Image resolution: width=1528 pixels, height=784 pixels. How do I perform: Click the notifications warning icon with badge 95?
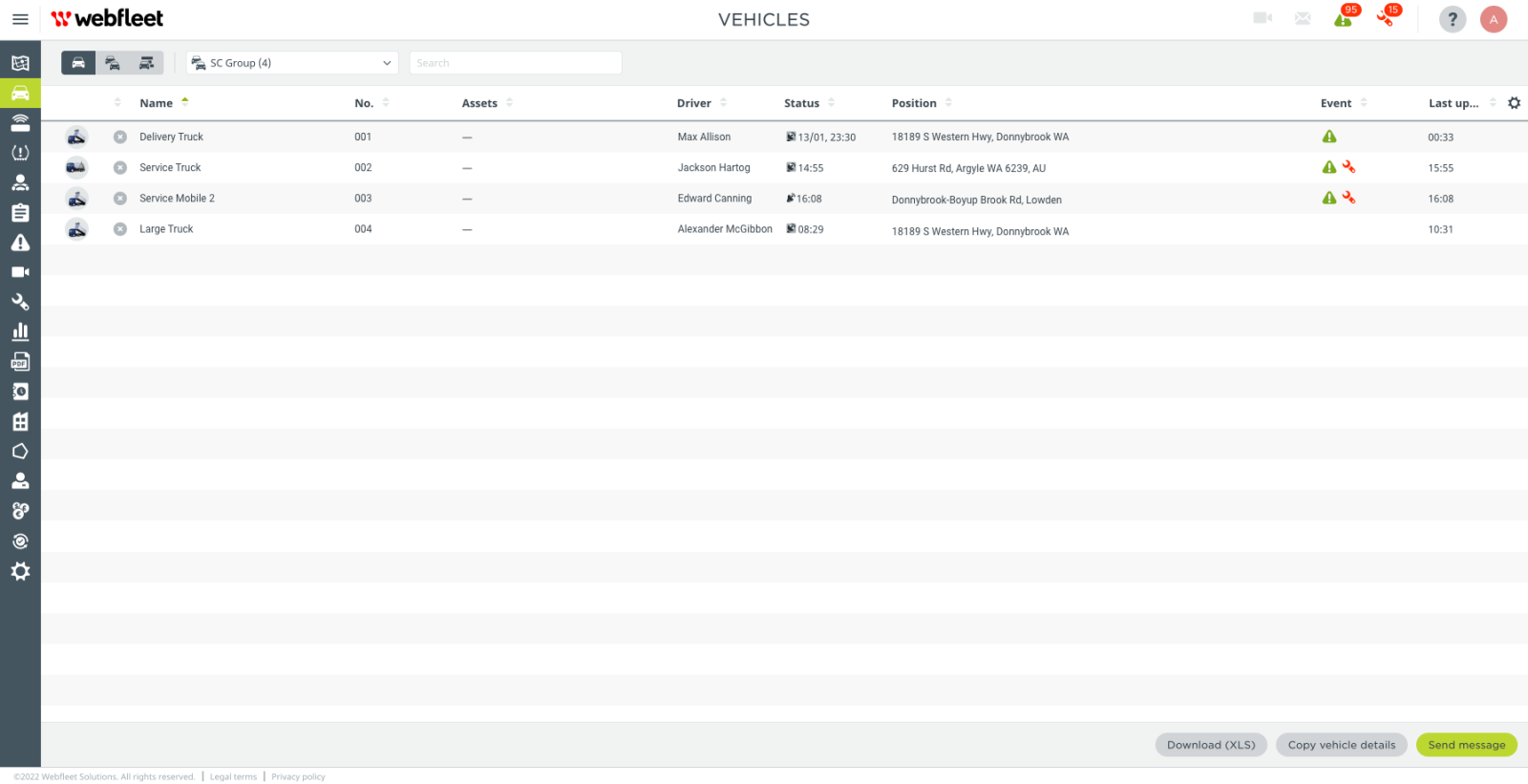coord(1344,19)
